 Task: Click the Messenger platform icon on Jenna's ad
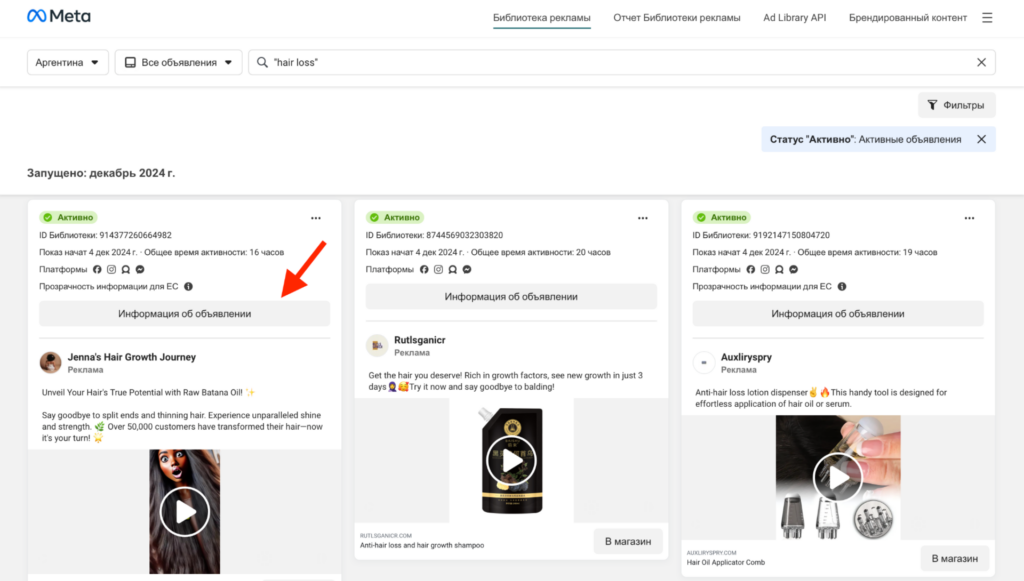pos(140,269)
